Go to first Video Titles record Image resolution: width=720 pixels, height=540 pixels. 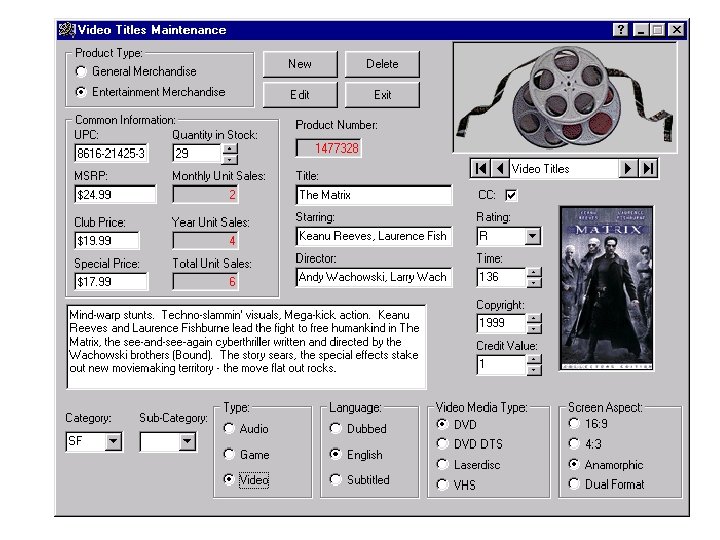point(481,169)
